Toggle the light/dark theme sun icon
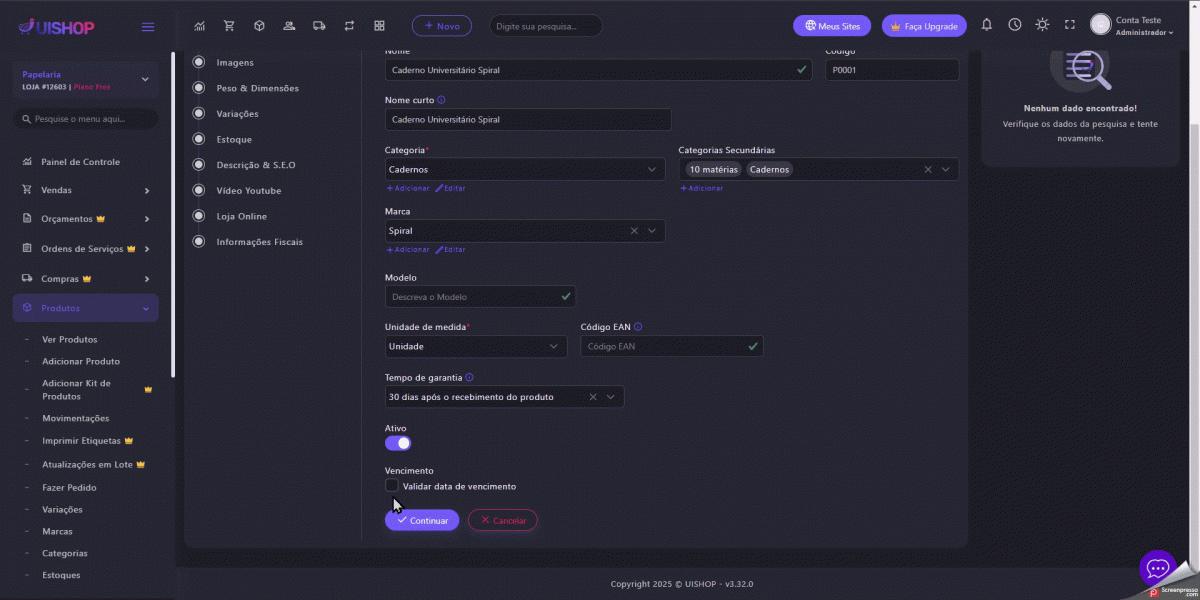 (x=1042, y=25)
